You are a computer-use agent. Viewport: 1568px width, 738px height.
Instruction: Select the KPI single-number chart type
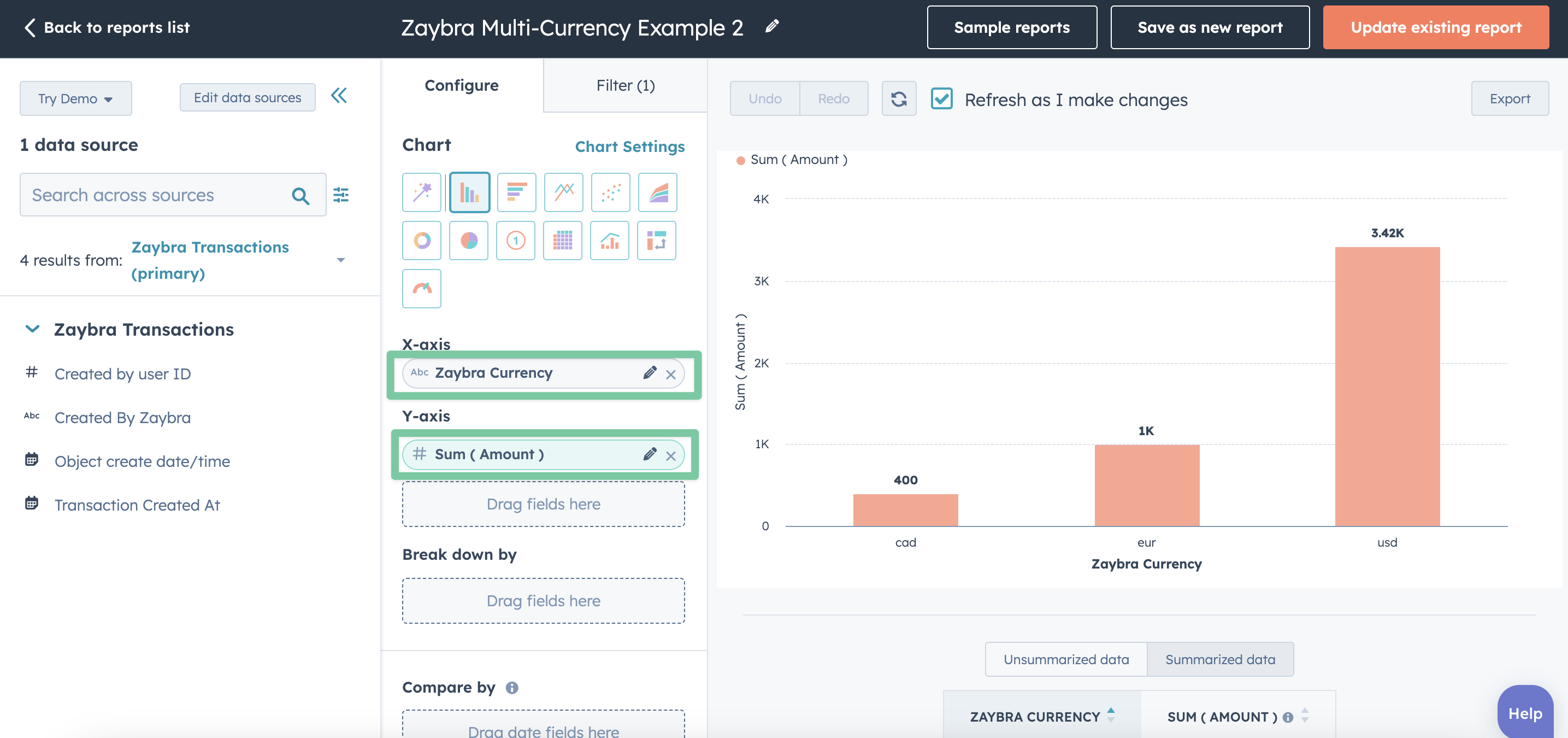click(x=516, y=241)
